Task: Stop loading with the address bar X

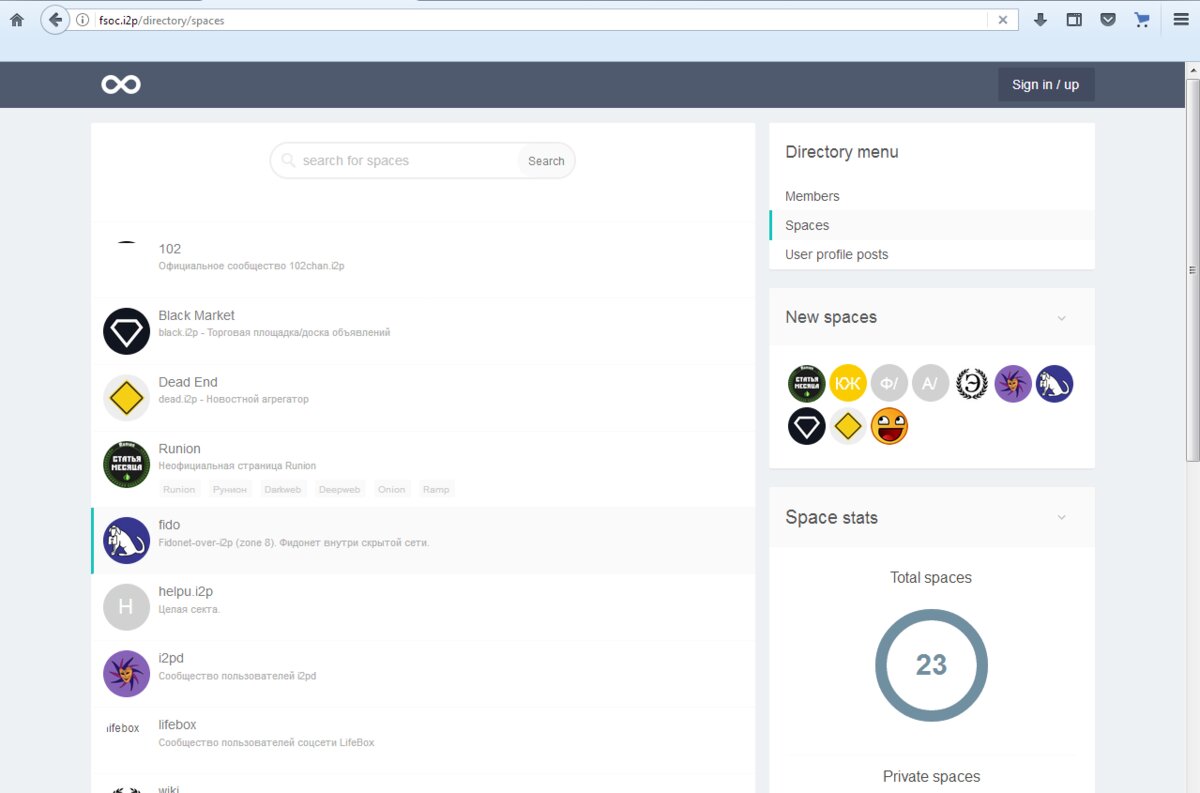Action: 1003,20
